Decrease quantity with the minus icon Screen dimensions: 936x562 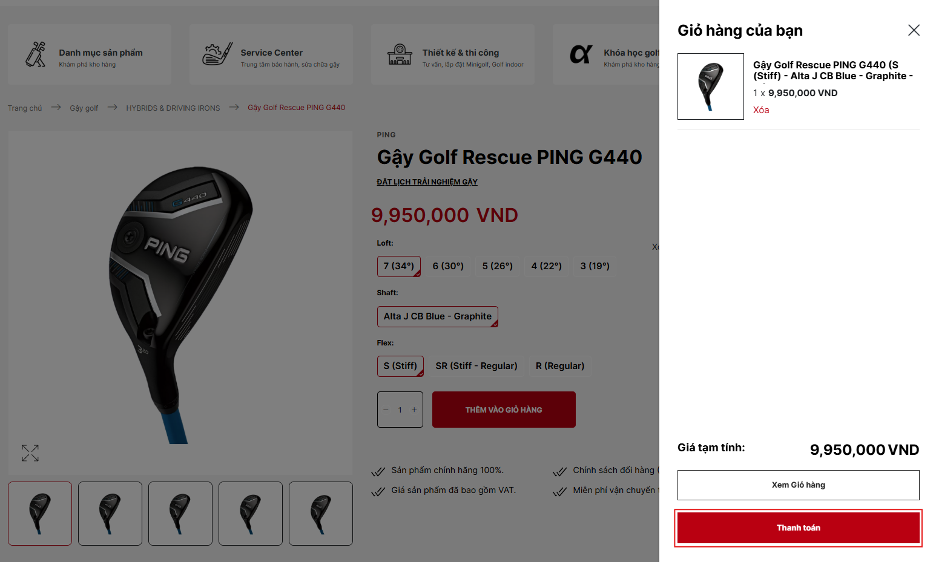click(386, 410)
